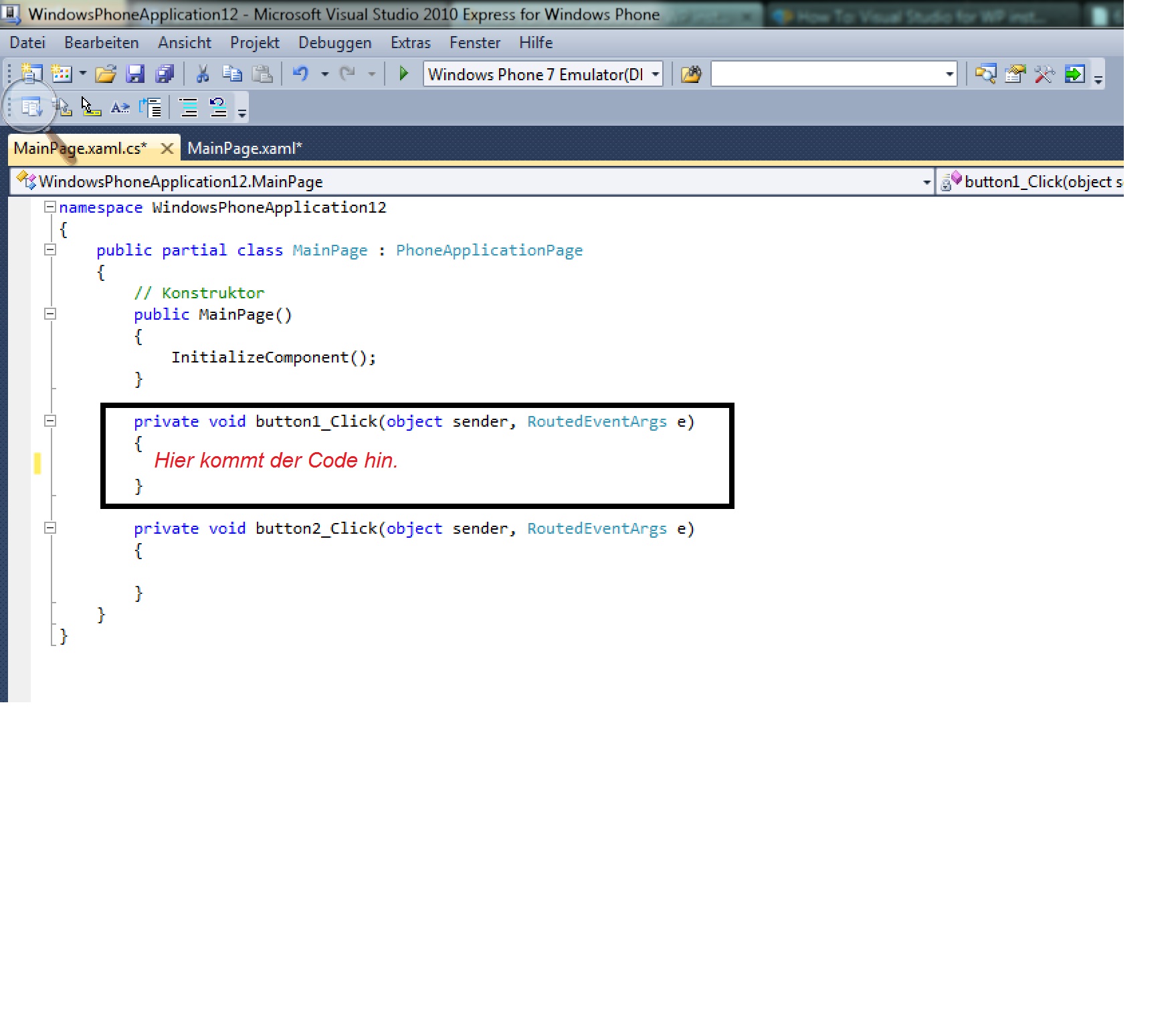Open the Projekt menu

(255, 43)
